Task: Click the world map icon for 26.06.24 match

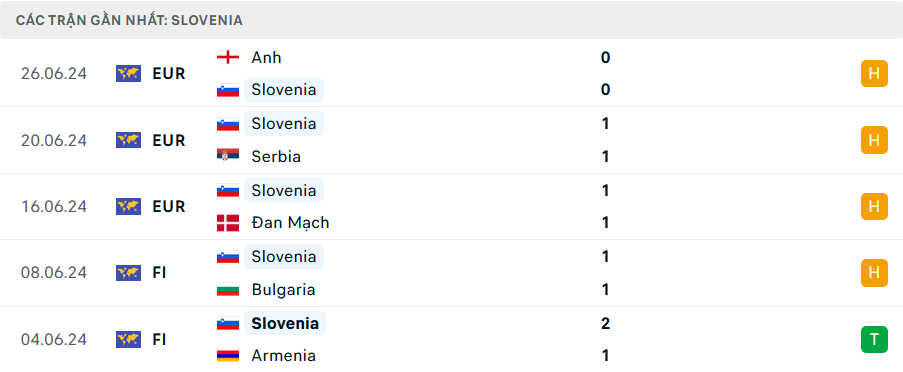Action: tap(128, 73)
